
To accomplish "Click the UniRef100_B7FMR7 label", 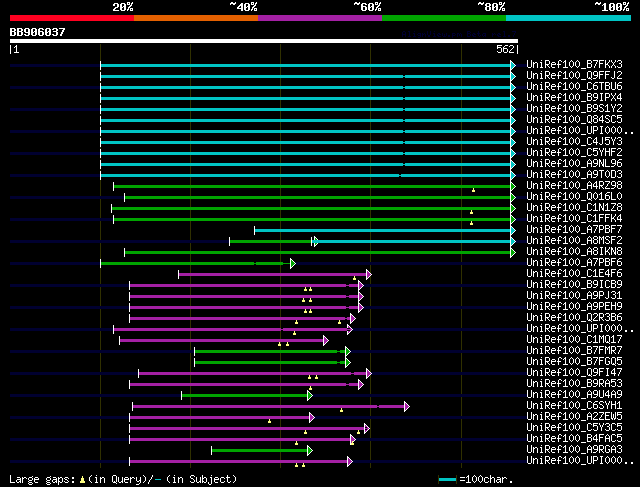I will (x=574, y=351).
